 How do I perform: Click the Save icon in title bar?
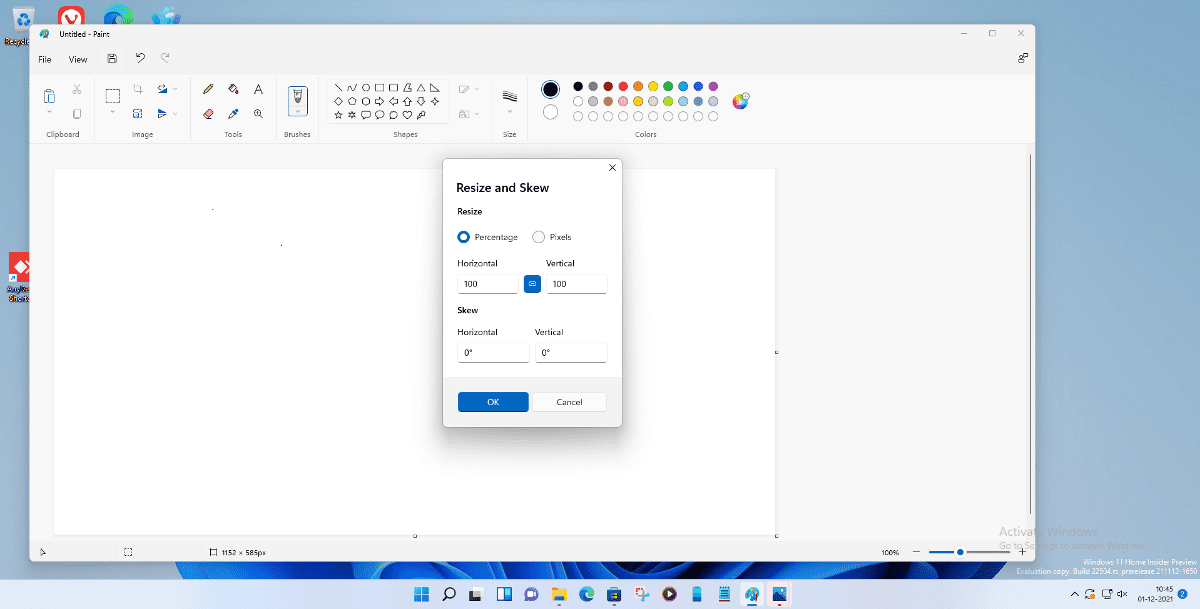(x=112, y=59)
